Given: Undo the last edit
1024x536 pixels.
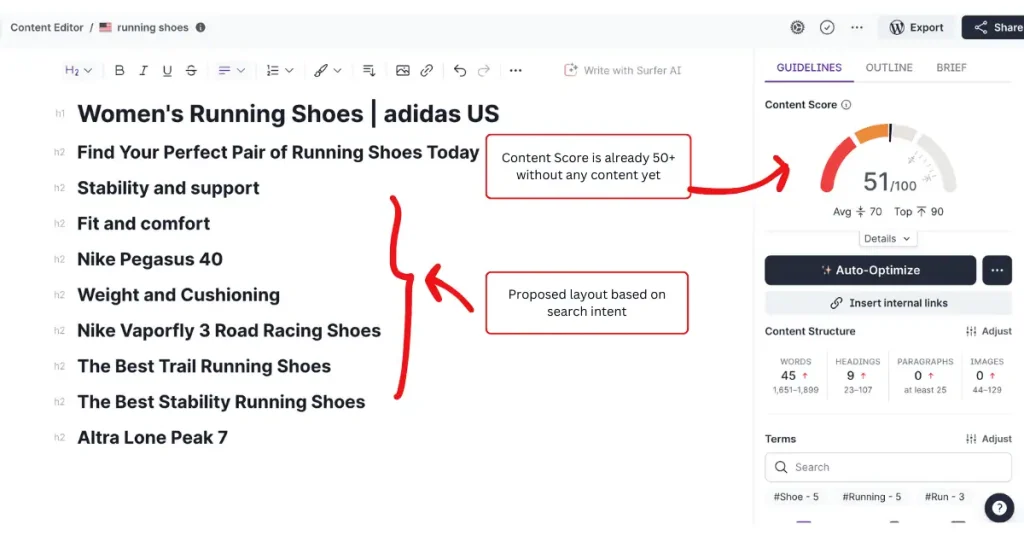Looking at the screenshot, I should 460,71.
